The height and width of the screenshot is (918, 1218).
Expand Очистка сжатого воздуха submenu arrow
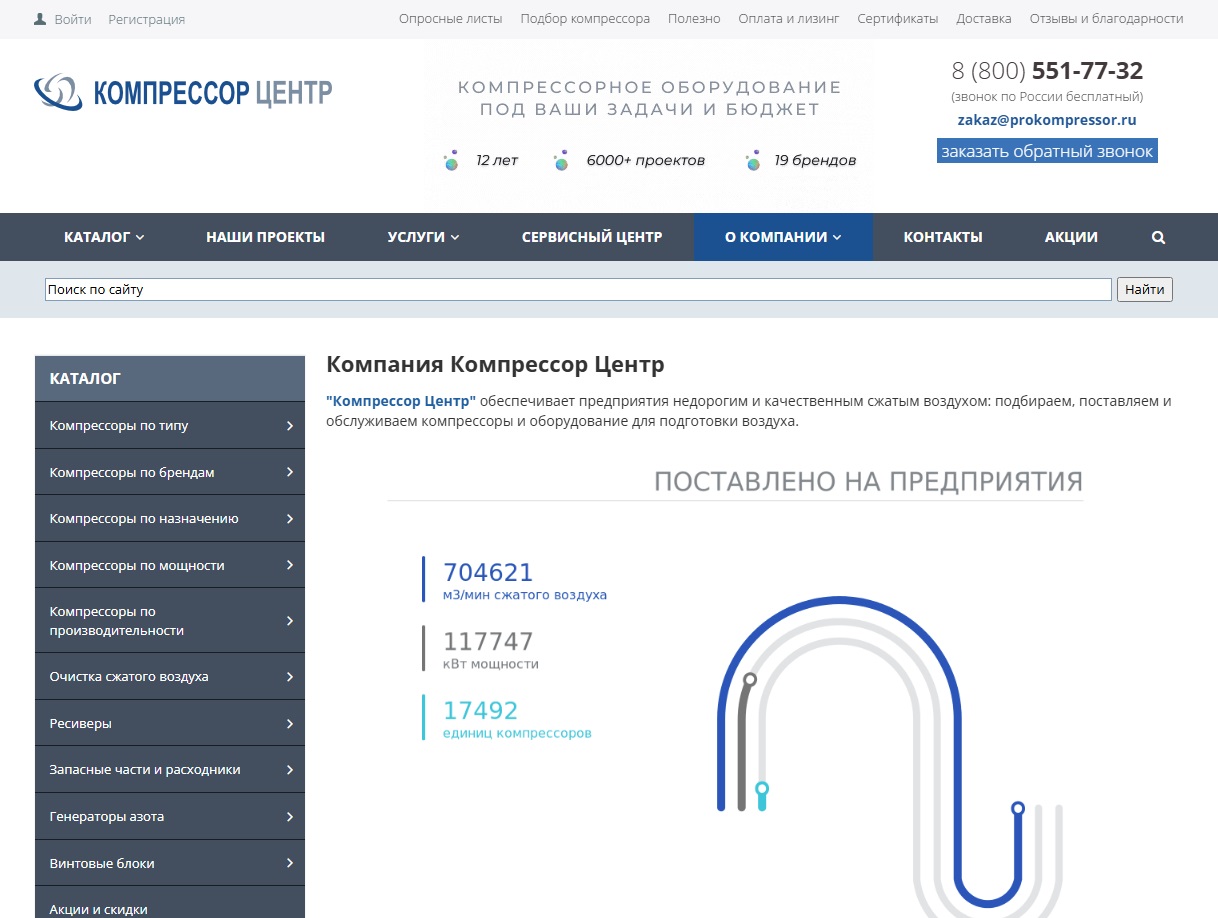290,677
